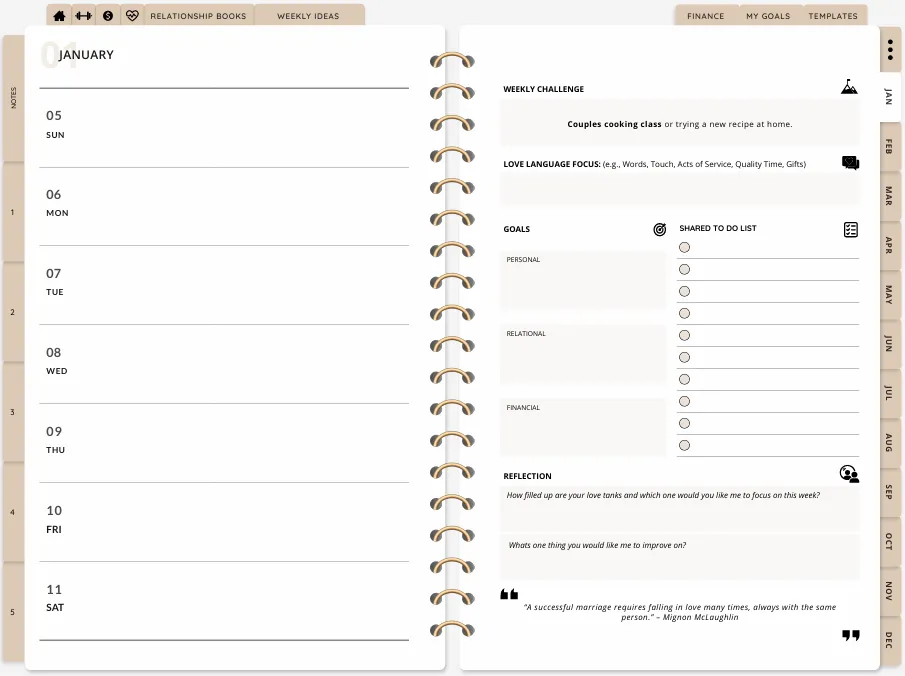Click the 05 SUN day section
The height and width of the screenshot is (676, 905).
(224, 128)
